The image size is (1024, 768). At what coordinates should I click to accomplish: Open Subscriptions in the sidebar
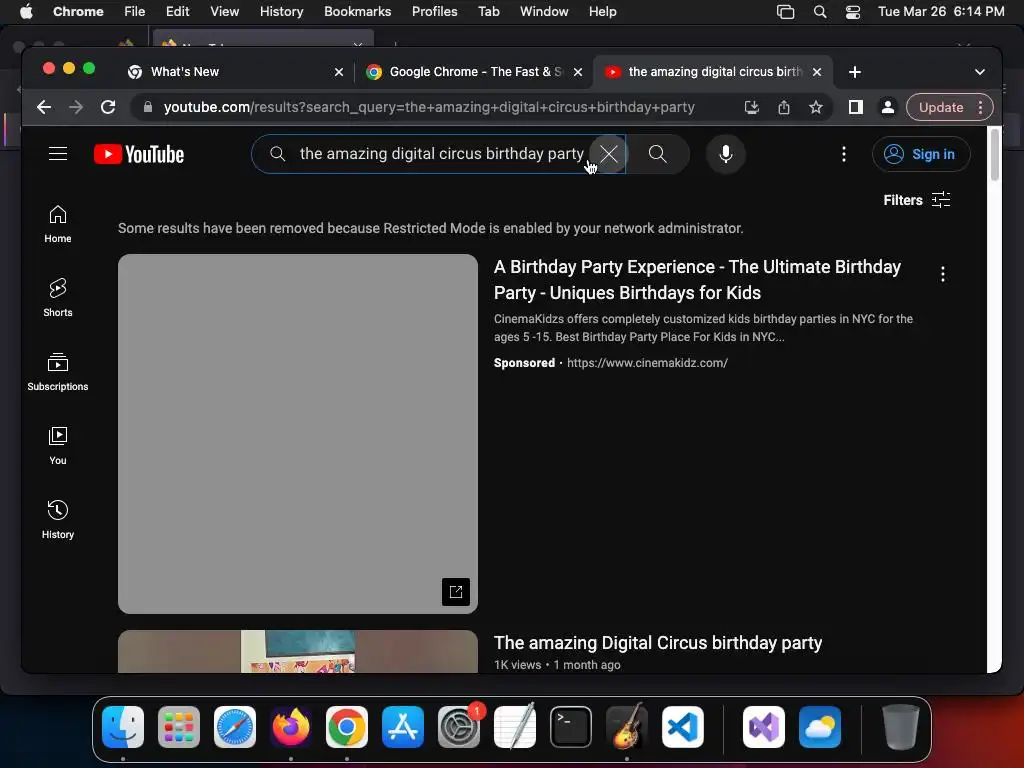[57, 372]
